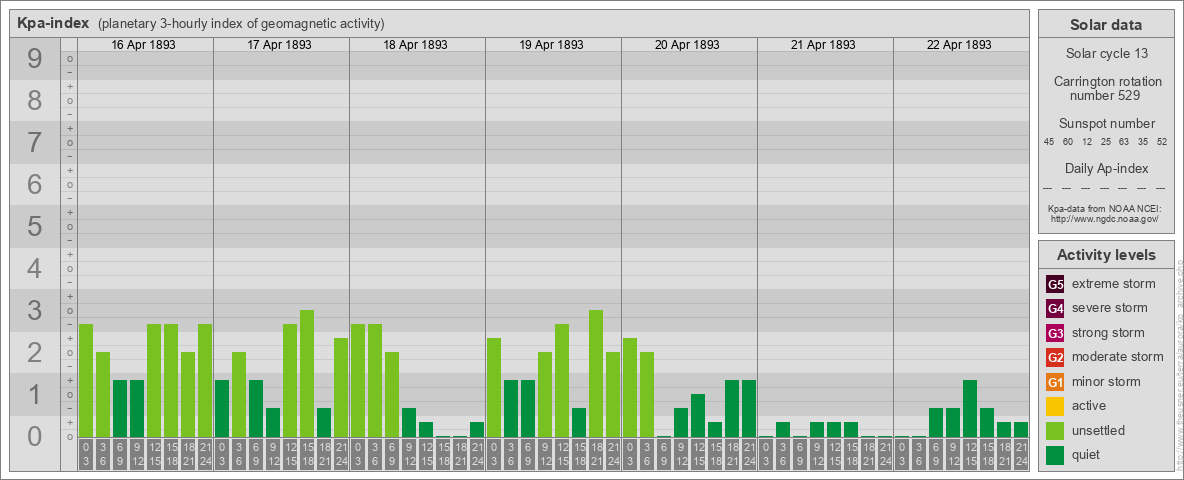Screen dimensions: 1184x480
Task: Click the light green unsettled legend swatch
Action: [x=1056, y=430]
